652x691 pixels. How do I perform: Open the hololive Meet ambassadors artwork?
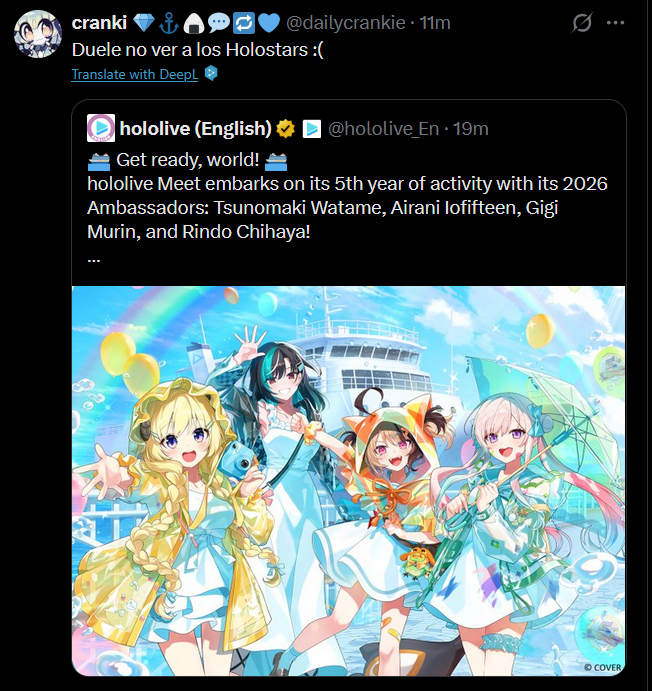coord(348,480)
